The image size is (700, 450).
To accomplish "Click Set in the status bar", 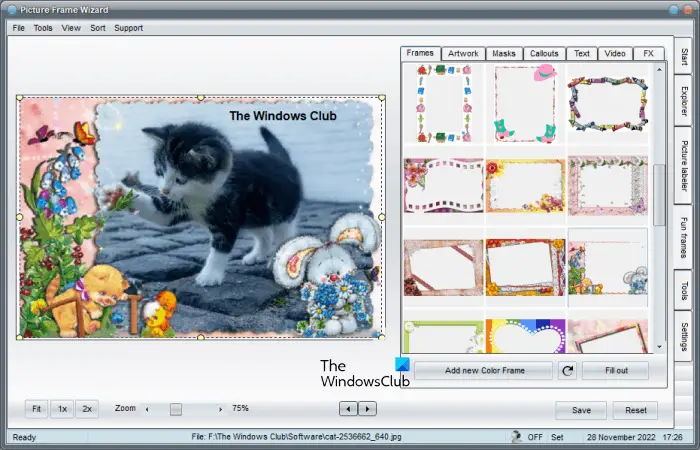I will pyautogui.click(x=557, y=437).
